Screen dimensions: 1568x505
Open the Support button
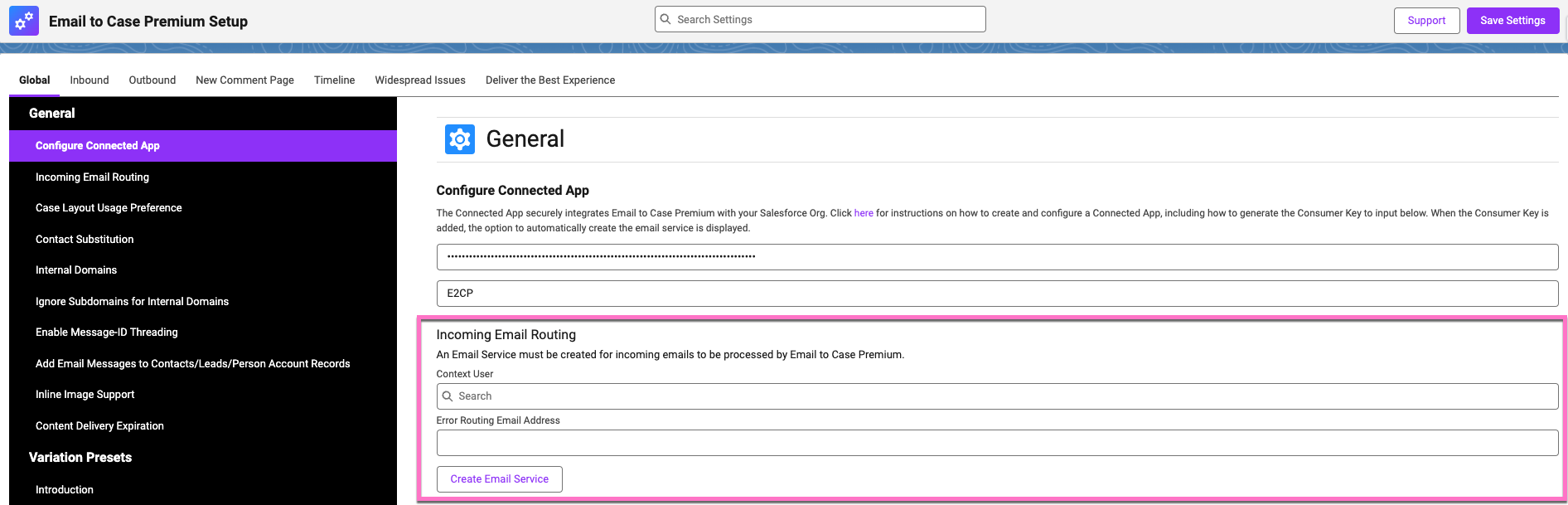(1426, 21)
